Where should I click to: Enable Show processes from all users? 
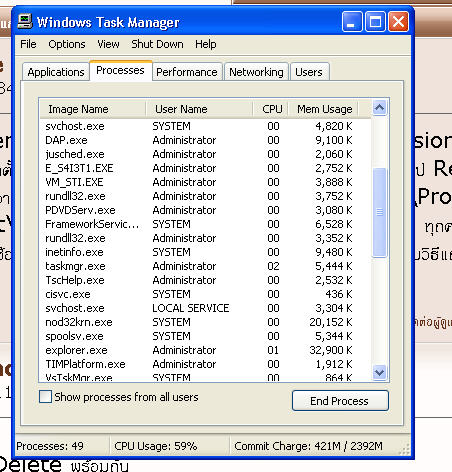tap(45, 397)
